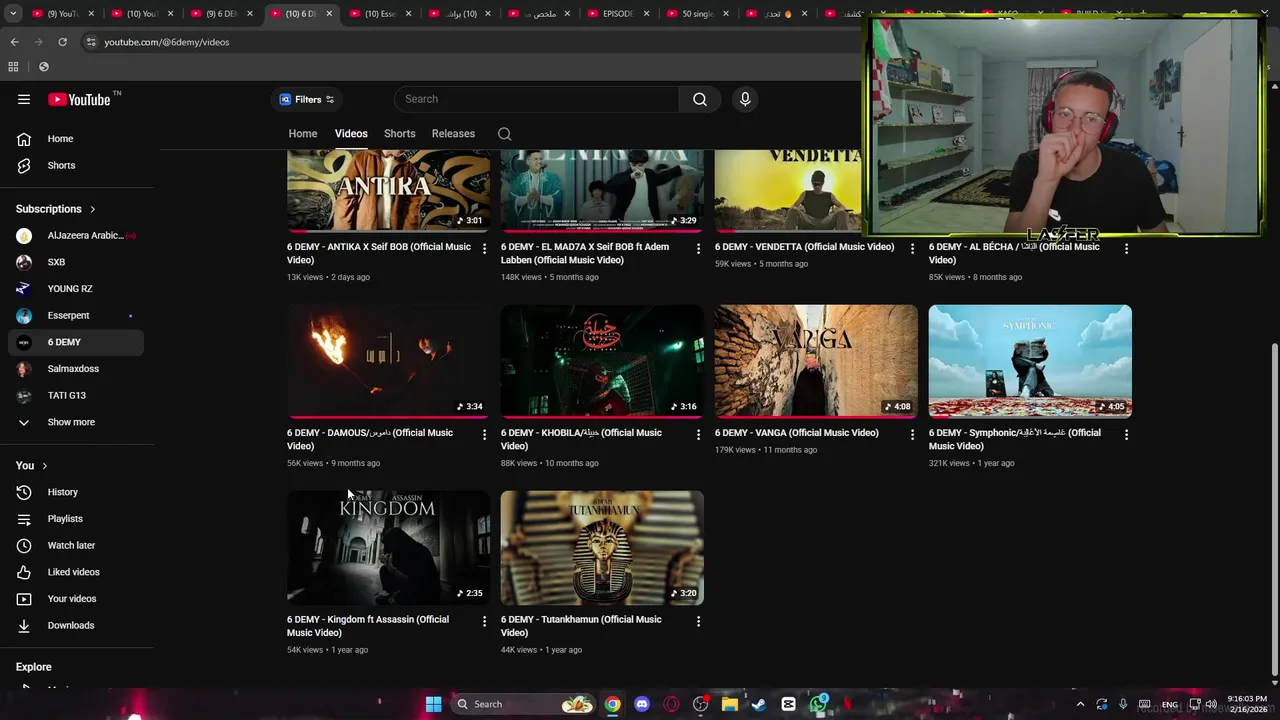The image size is (1280, 720).
Task: Play the Tutankhamun video thumbnail
Action: [x=602, y=548]
